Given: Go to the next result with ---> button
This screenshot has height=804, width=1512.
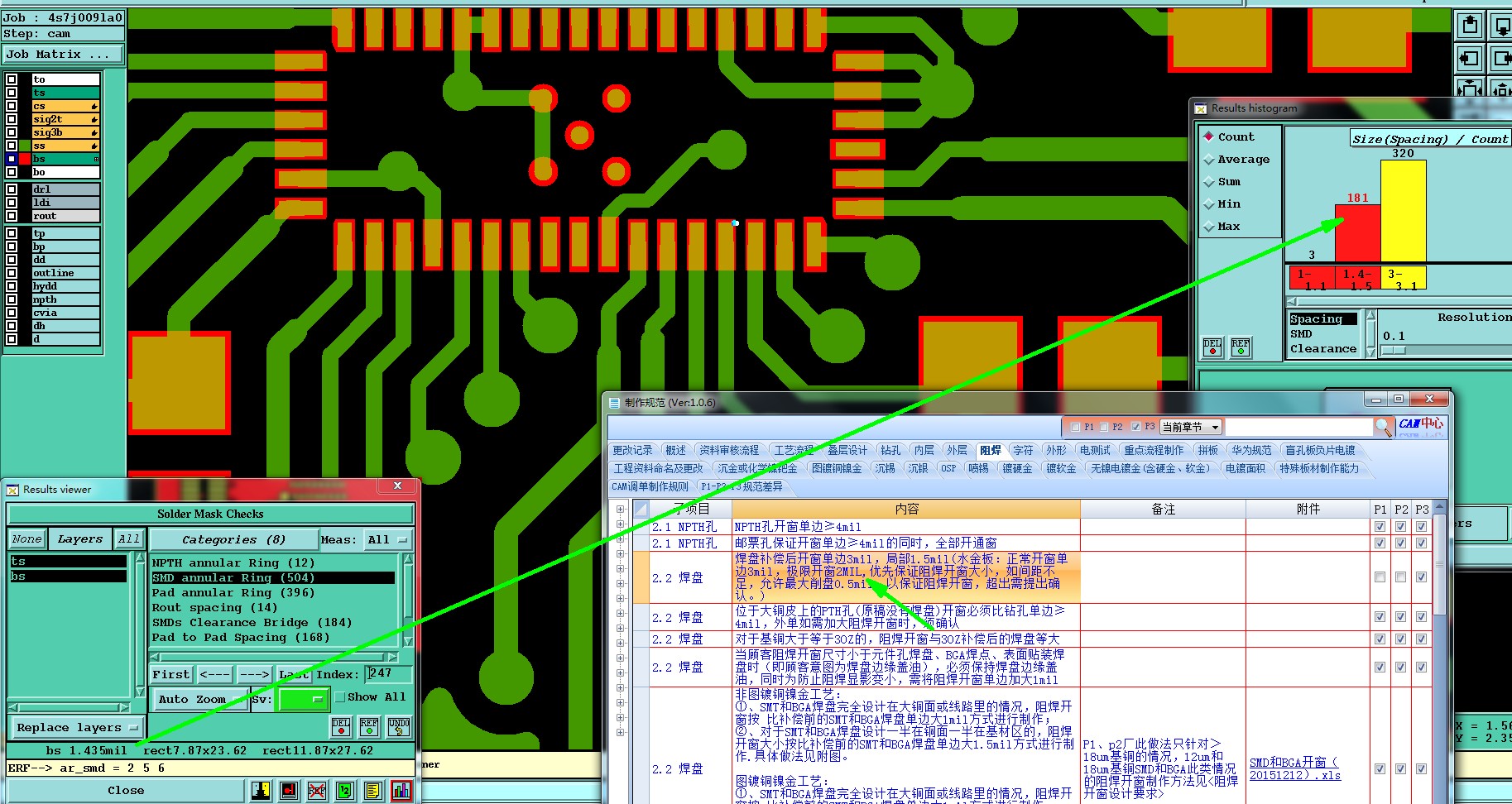Looking at the screenshot, I should 255,675.
